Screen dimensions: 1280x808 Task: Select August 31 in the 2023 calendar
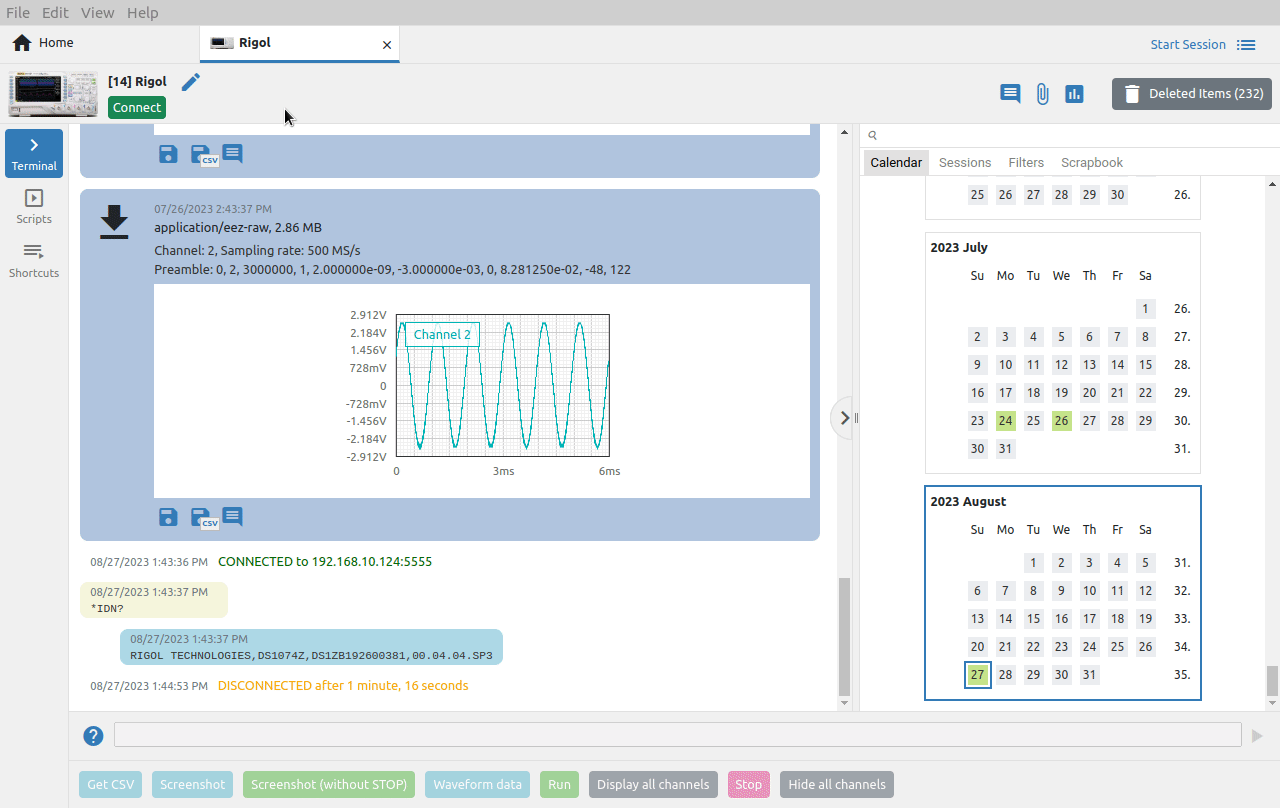tap(1090, 675)
